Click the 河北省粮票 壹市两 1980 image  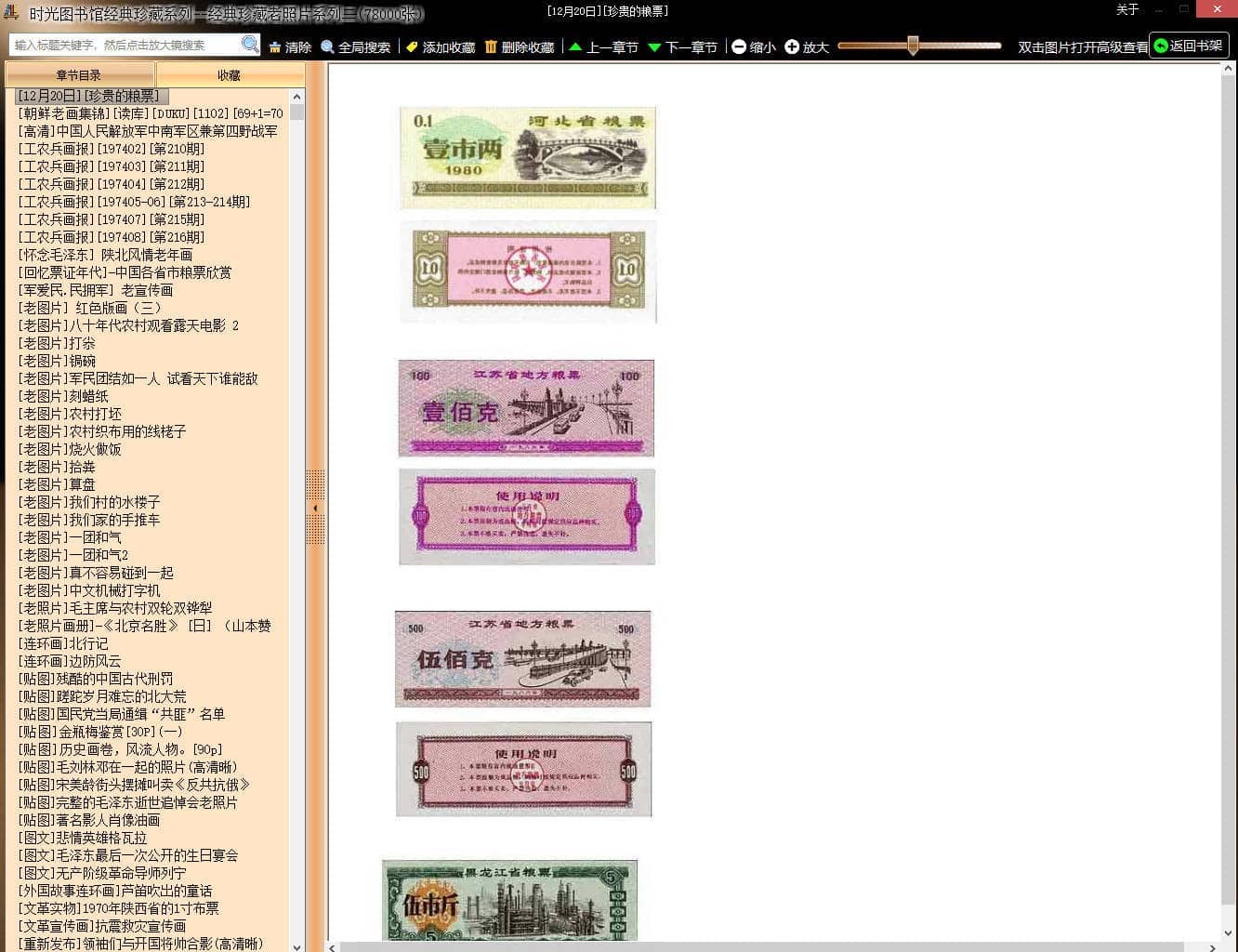tap(527, 156)
